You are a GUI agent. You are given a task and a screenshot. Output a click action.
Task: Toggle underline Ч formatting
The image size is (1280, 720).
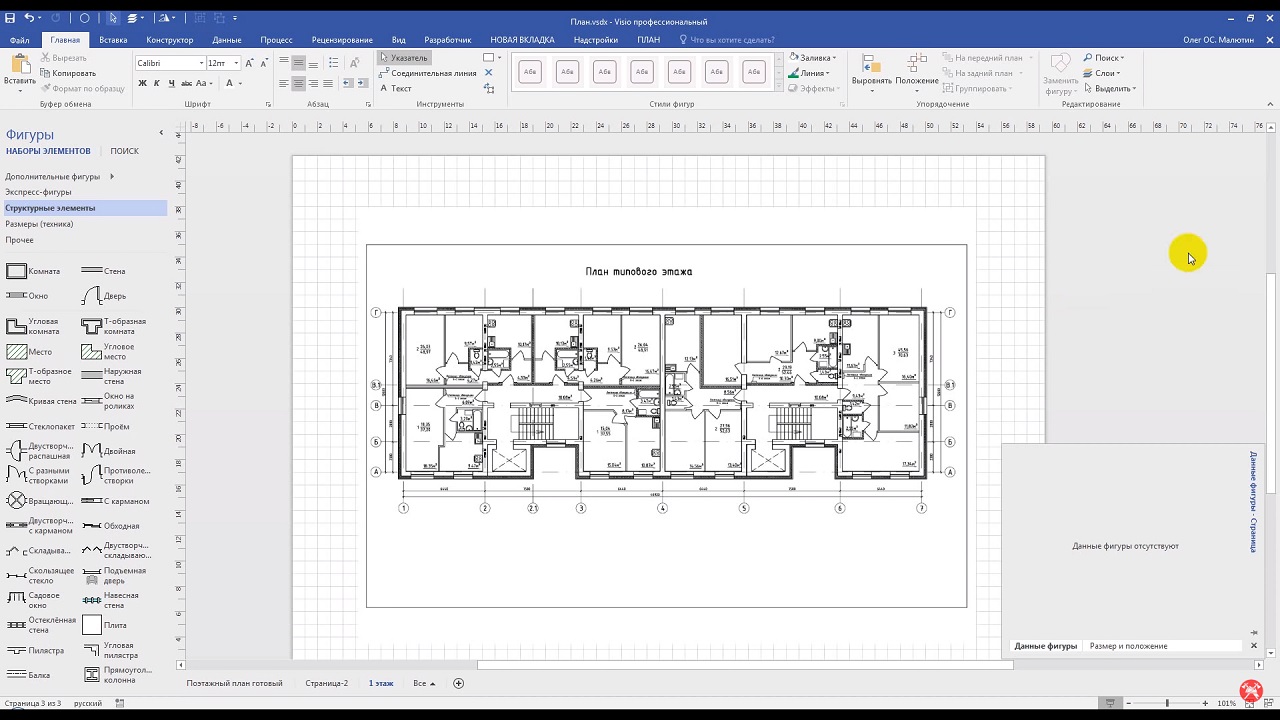(171, 83)
